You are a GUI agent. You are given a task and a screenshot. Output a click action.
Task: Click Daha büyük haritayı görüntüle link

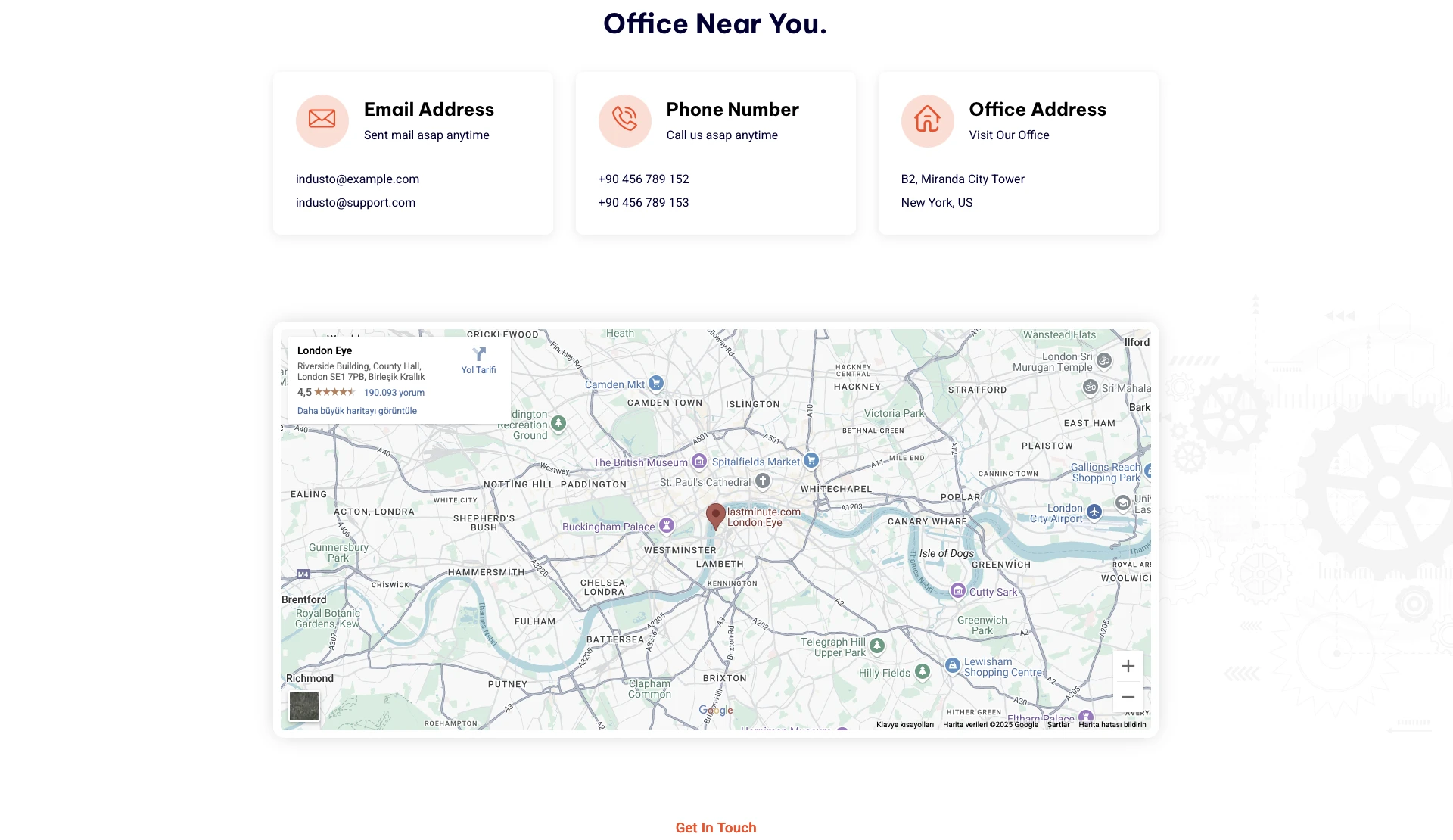click(x=356, y=411)
